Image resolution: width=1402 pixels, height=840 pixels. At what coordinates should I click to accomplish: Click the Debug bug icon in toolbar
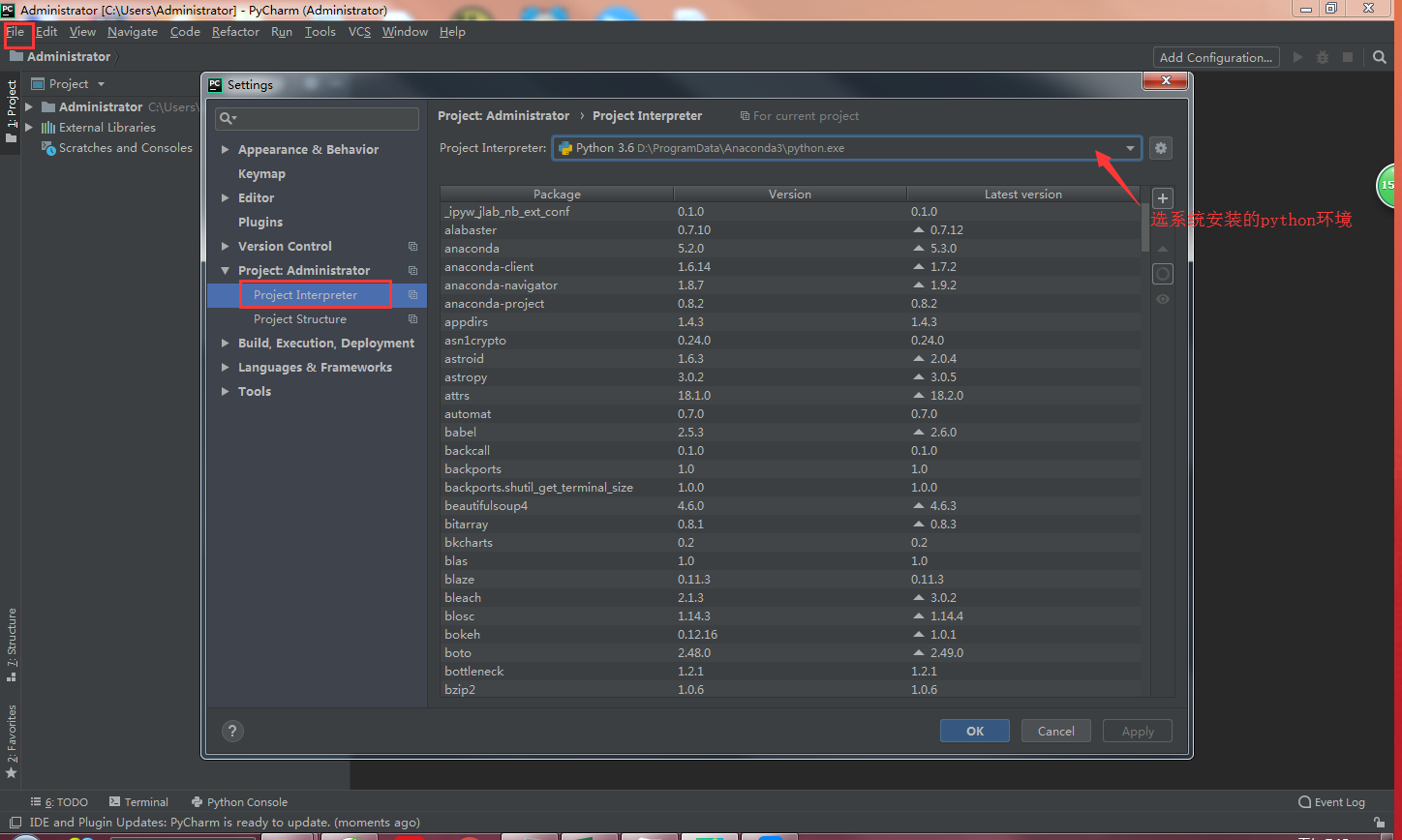click(x=1323, y=57)
